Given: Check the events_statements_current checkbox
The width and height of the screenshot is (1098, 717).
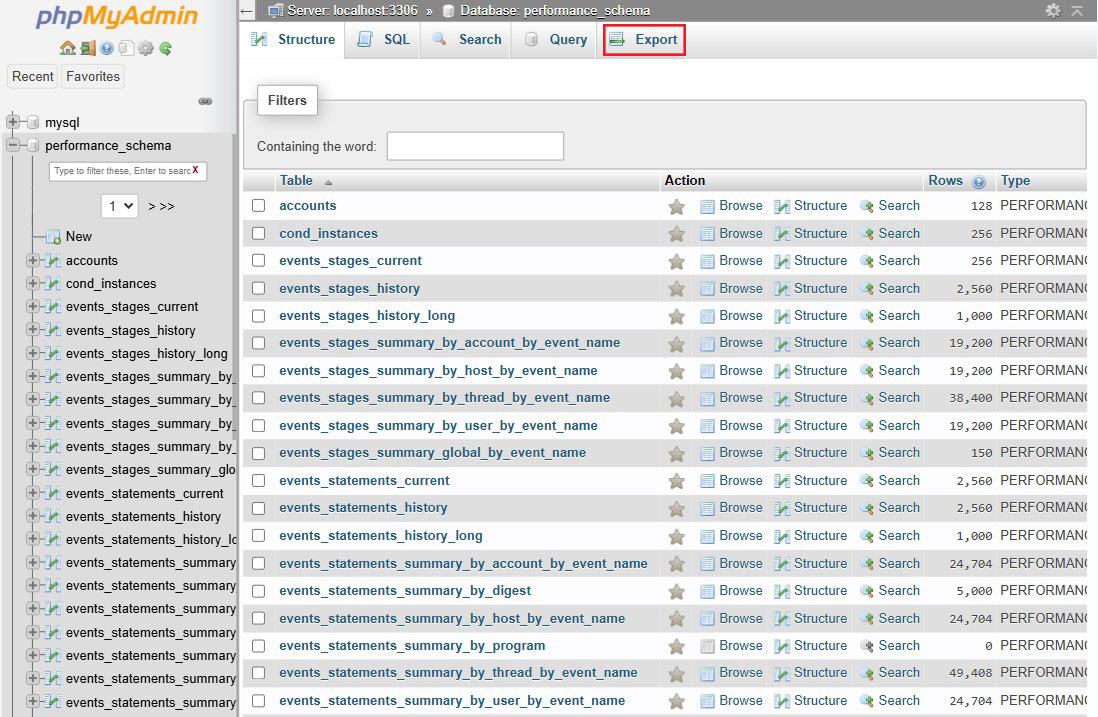Looking at the screenshot, I should [258, 480].
